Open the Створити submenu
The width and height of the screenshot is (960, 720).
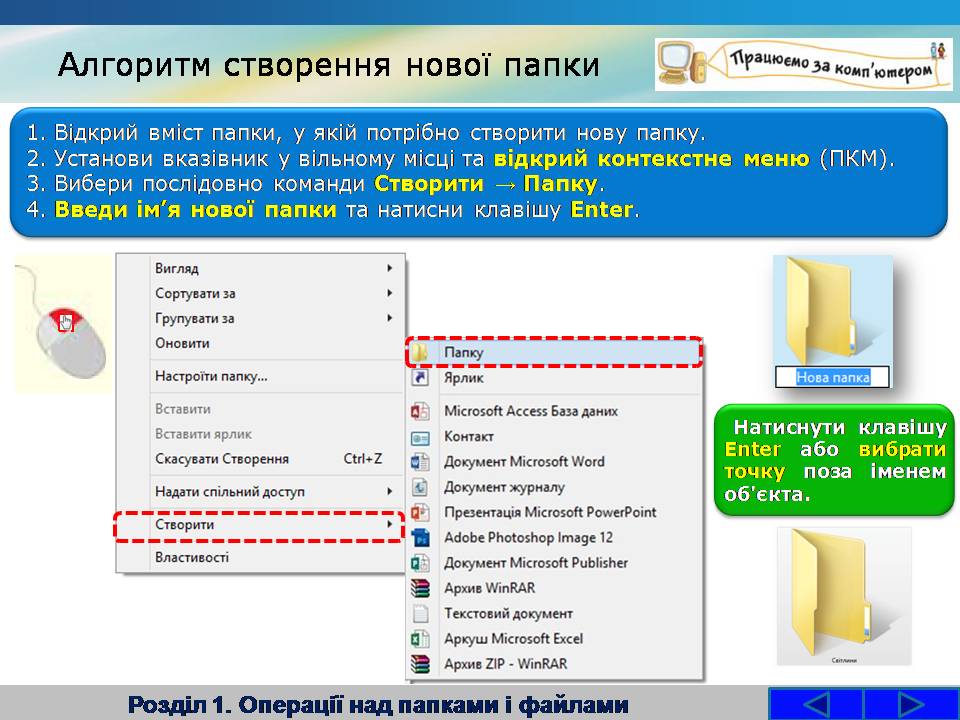[x=259, y=525]
